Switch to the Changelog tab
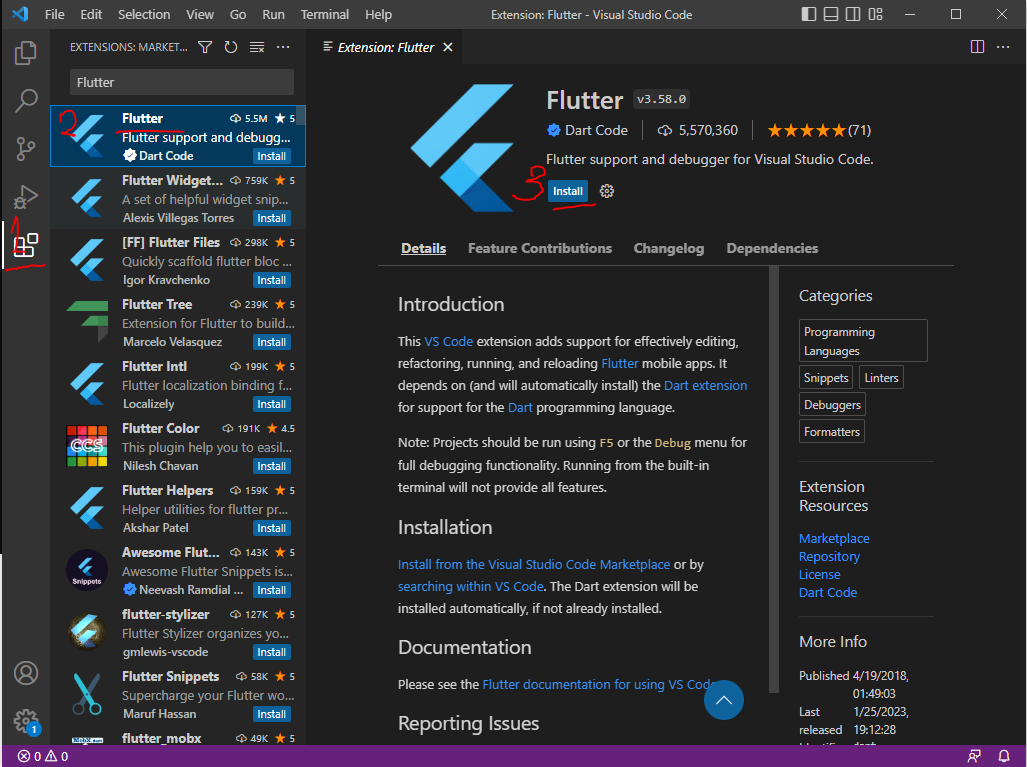Screen dimensions: 1027x767 (668, 248)
